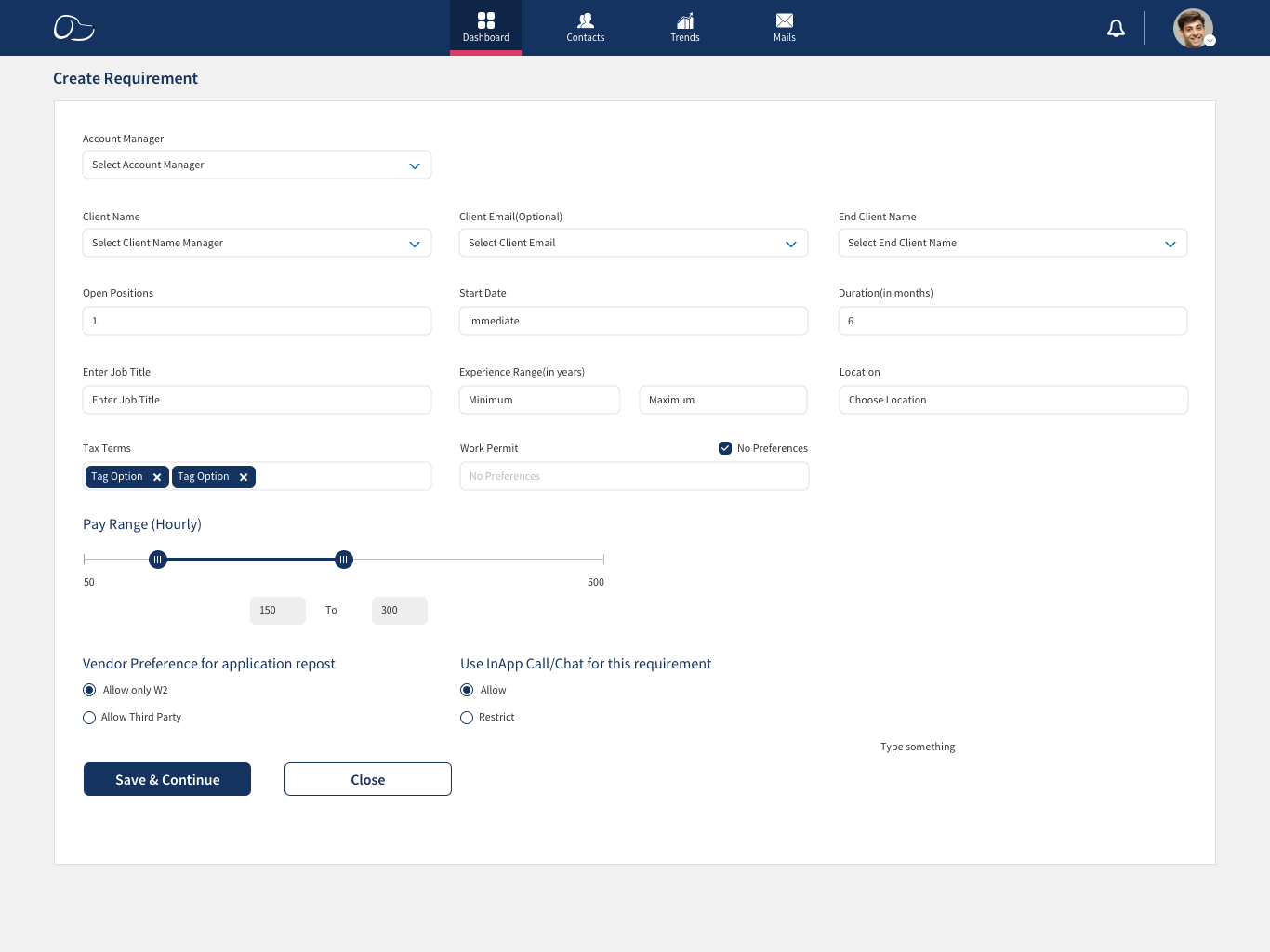The image size is (1270, 952).
Task: Click the user profile avatar
Action: (1193, 29)
